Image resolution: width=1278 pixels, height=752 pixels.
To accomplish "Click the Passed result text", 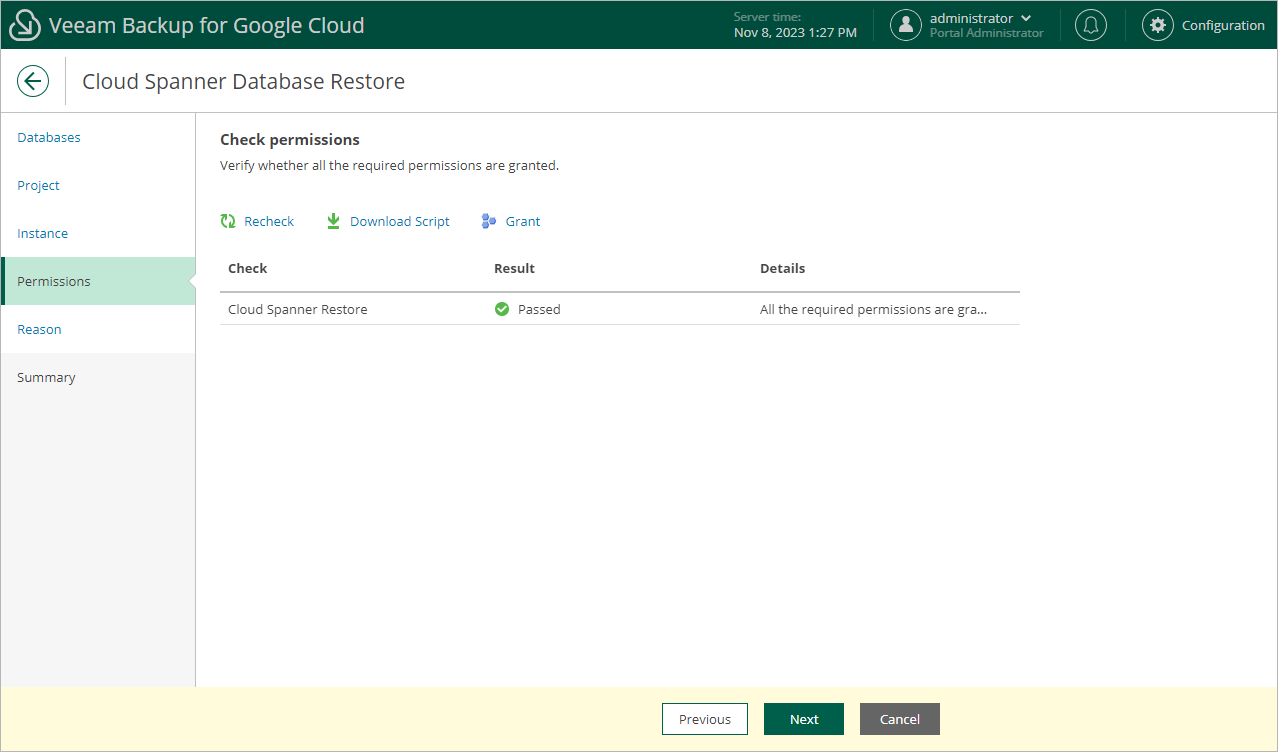I will tap(539, 309).
